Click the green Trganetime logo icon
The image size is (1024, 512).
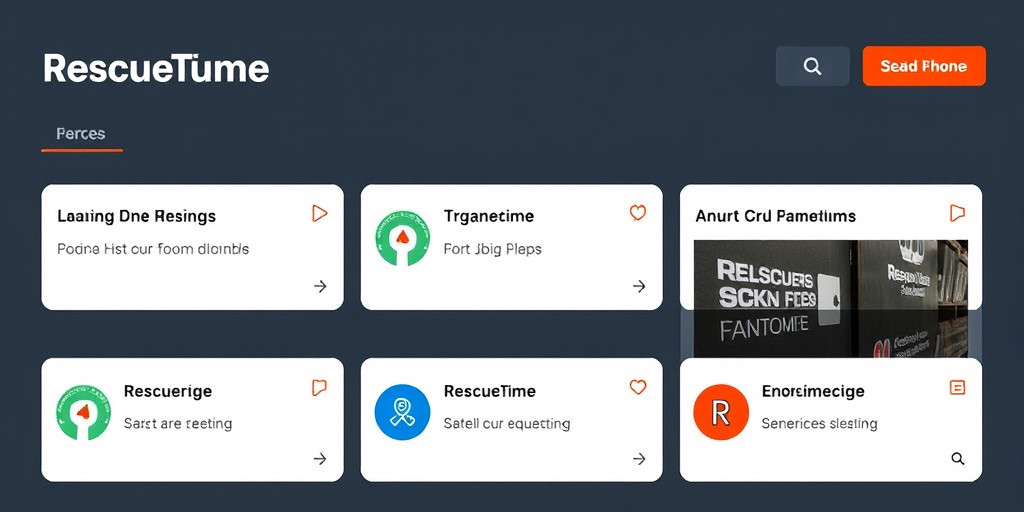[401, 238]
